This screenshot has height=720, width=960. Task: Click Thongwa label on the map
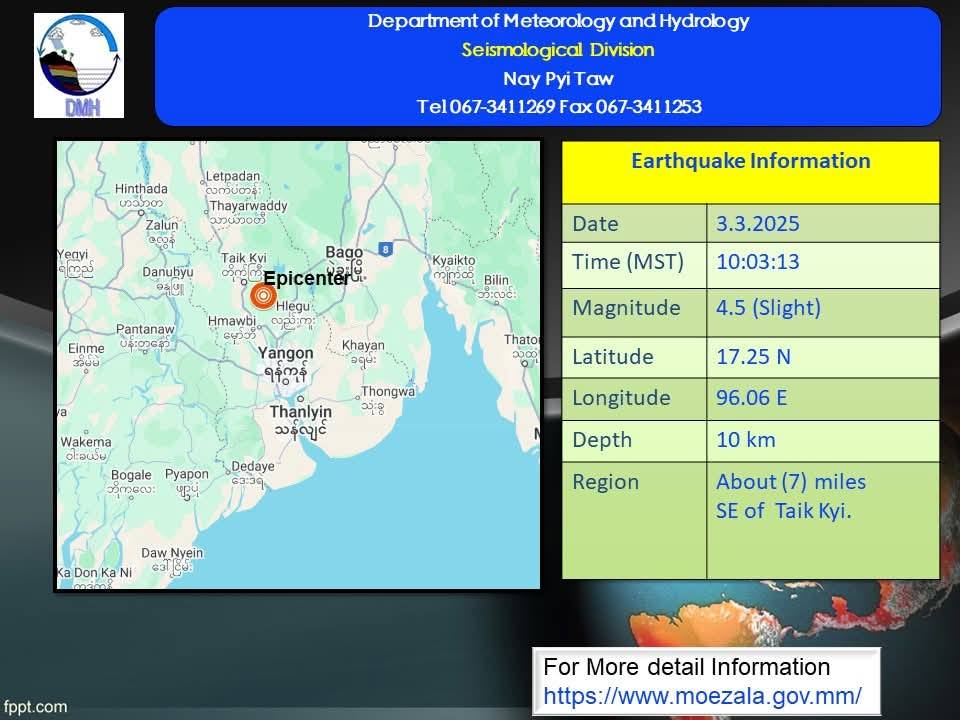[x=388, y=391]
